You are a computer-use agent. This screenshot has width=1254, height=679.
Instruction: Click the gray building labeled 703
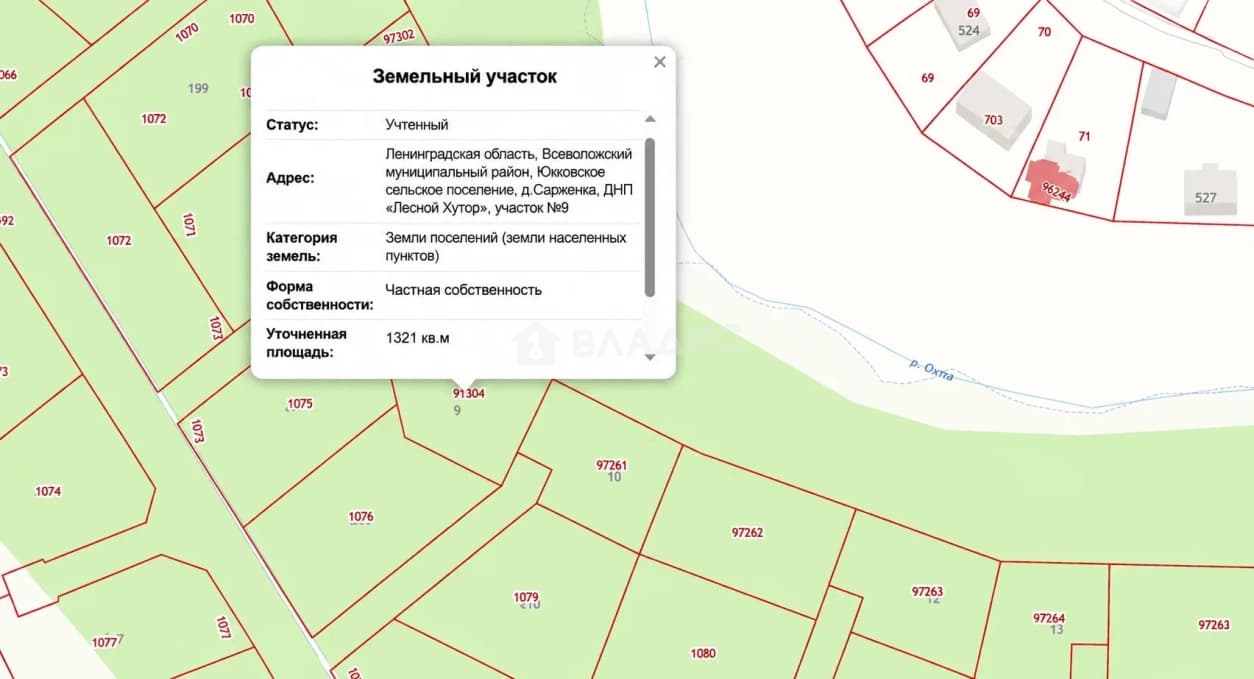993,112
